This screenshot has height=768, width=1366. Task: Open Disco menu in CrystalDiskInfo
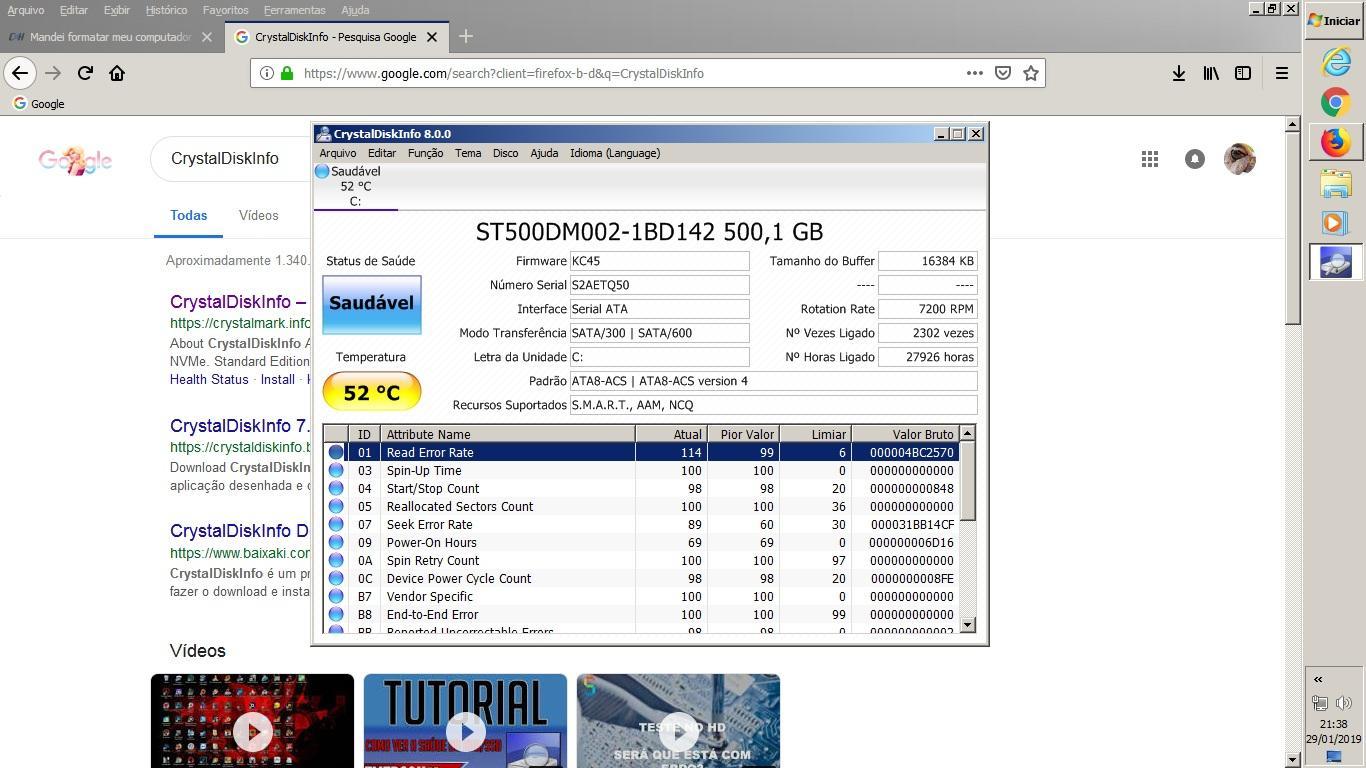[x=505, y=153]
